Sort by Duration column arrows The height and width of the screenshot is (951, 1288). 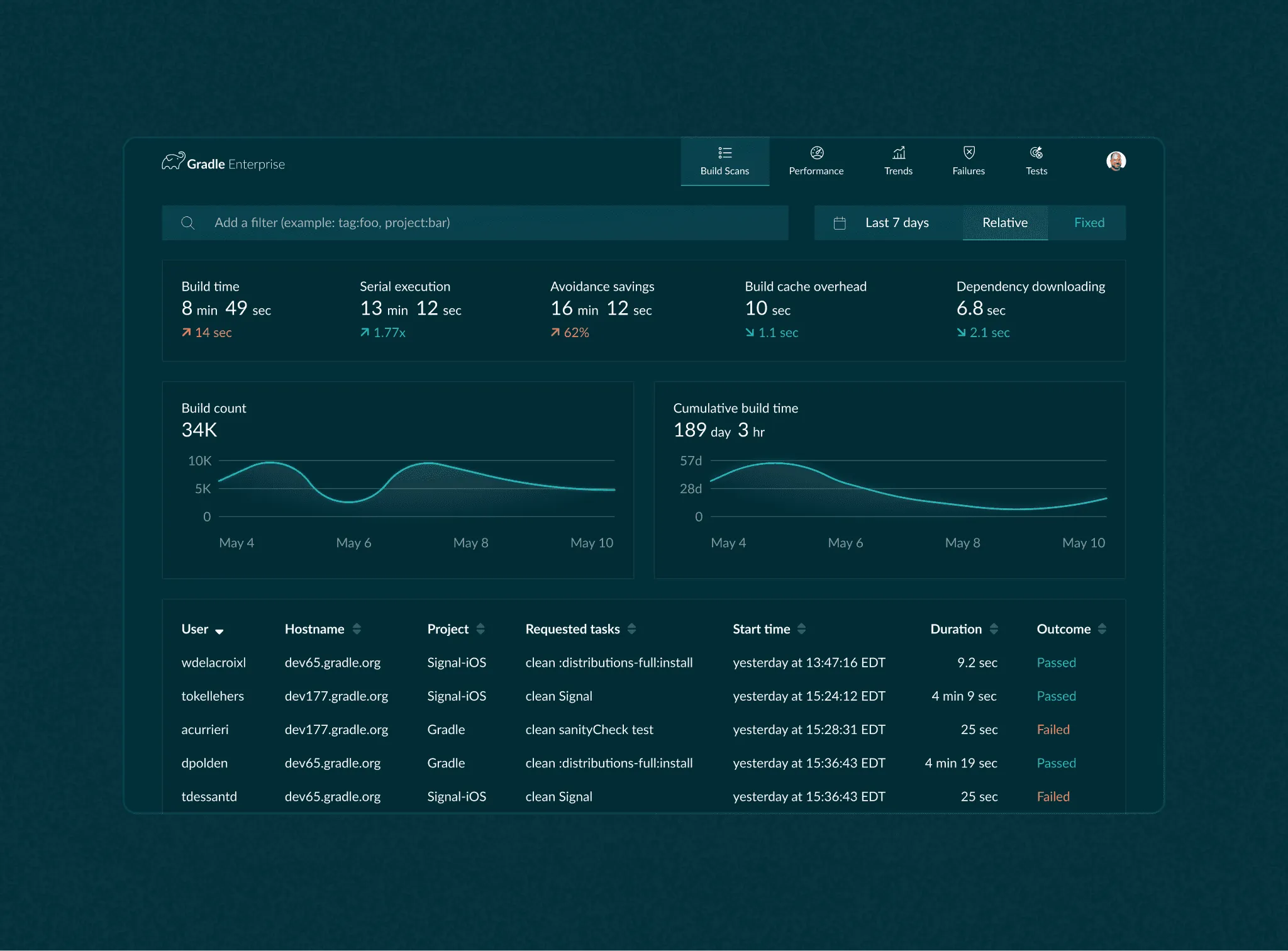[994, 629]
